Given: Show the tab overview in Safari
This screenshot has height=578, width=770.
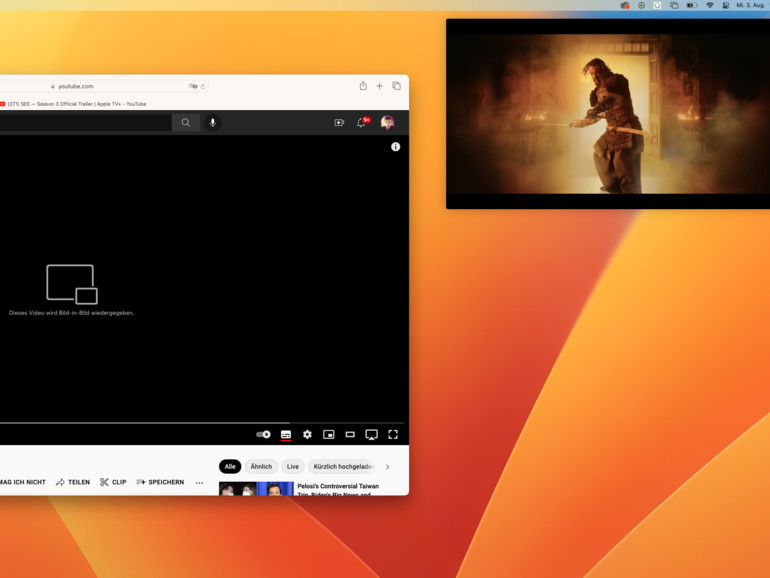Looking at the screenshot, I should (396, 86).
